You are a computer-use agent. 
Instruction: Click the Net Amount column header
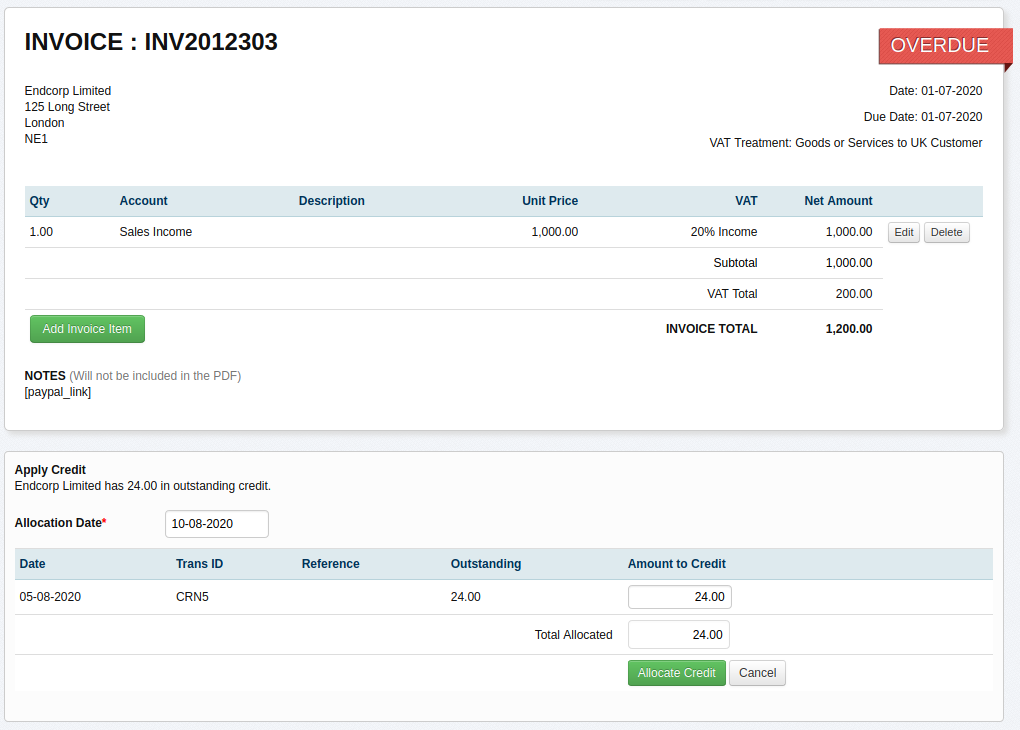pyautogui.click(x=837, y=201)
